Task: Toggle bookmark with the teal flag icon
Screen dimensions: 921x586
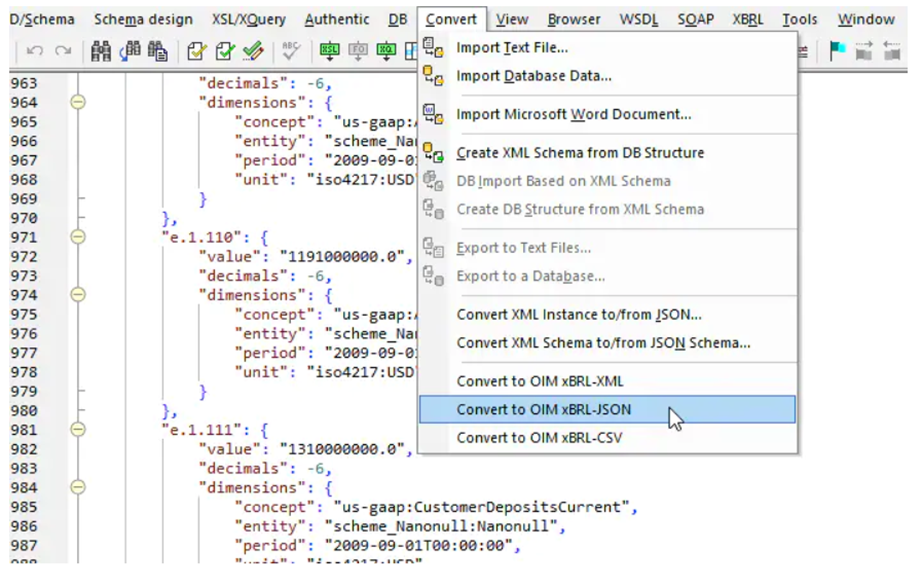Action: click(838, 51)
